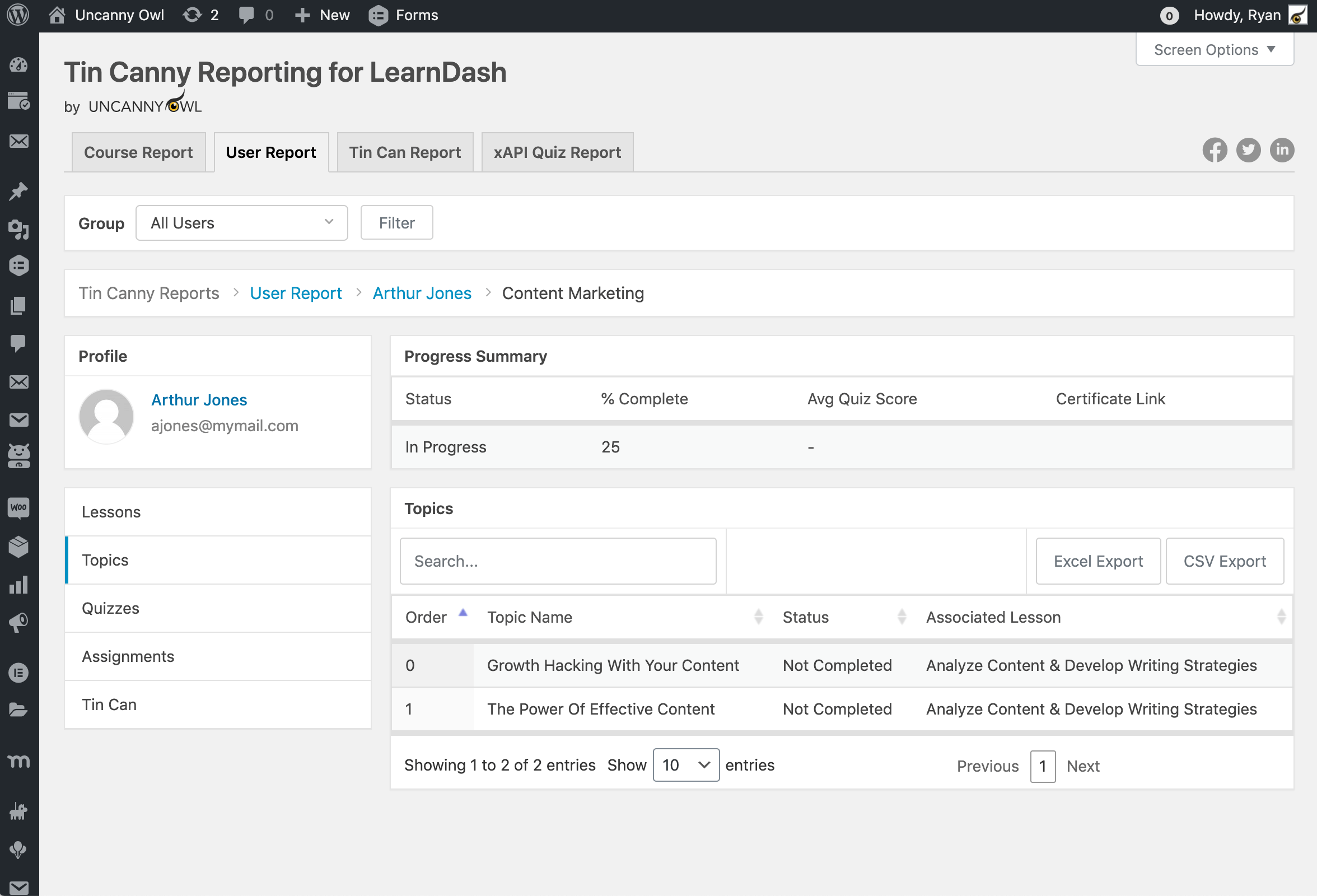Image resolution: width=1317 pixels, height=896 pixels.
Task: Open WooCommerce from the sidebar
Action: pos(18,507)
